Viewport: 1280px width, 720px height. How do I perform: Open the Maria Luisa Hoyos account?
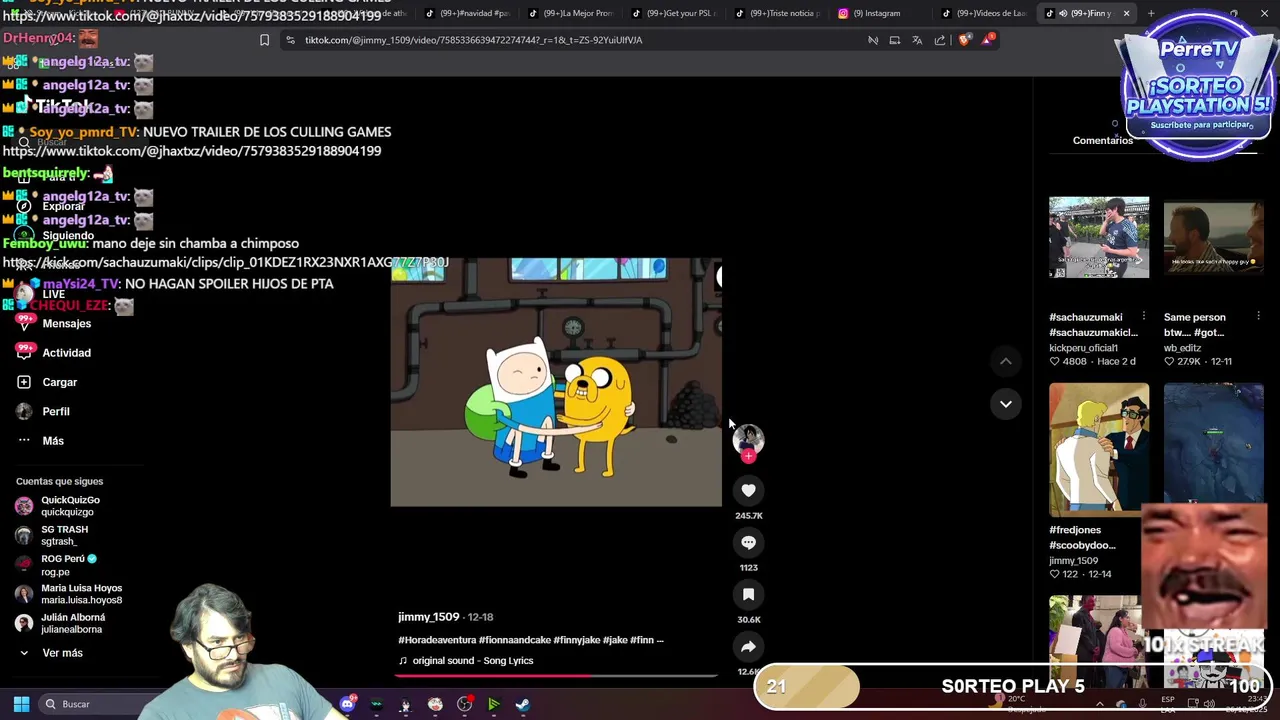[81, 594]
